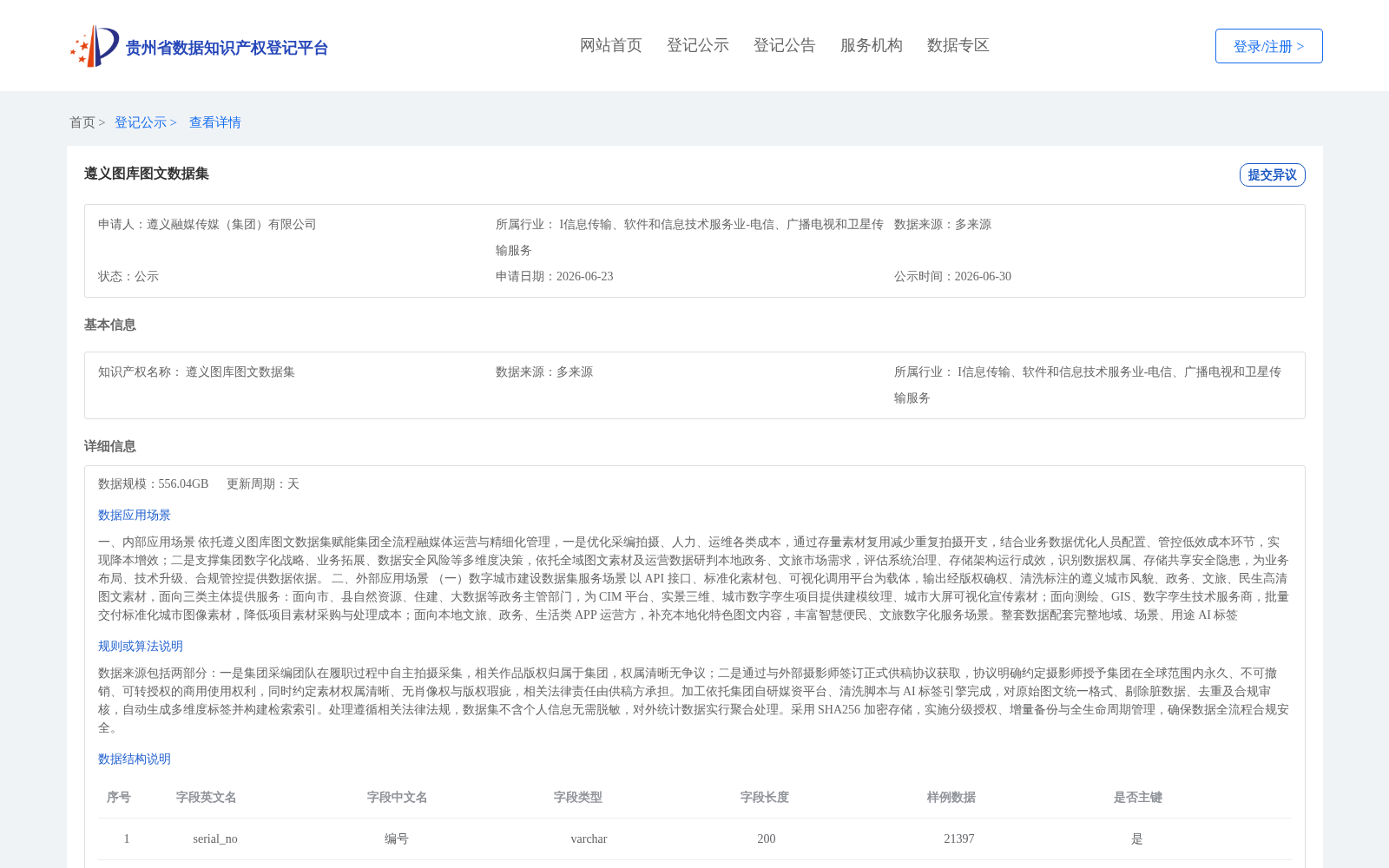Click the 字段类型 column header
This screenshot has height=868, width=1389.
[x=578, y=797]
